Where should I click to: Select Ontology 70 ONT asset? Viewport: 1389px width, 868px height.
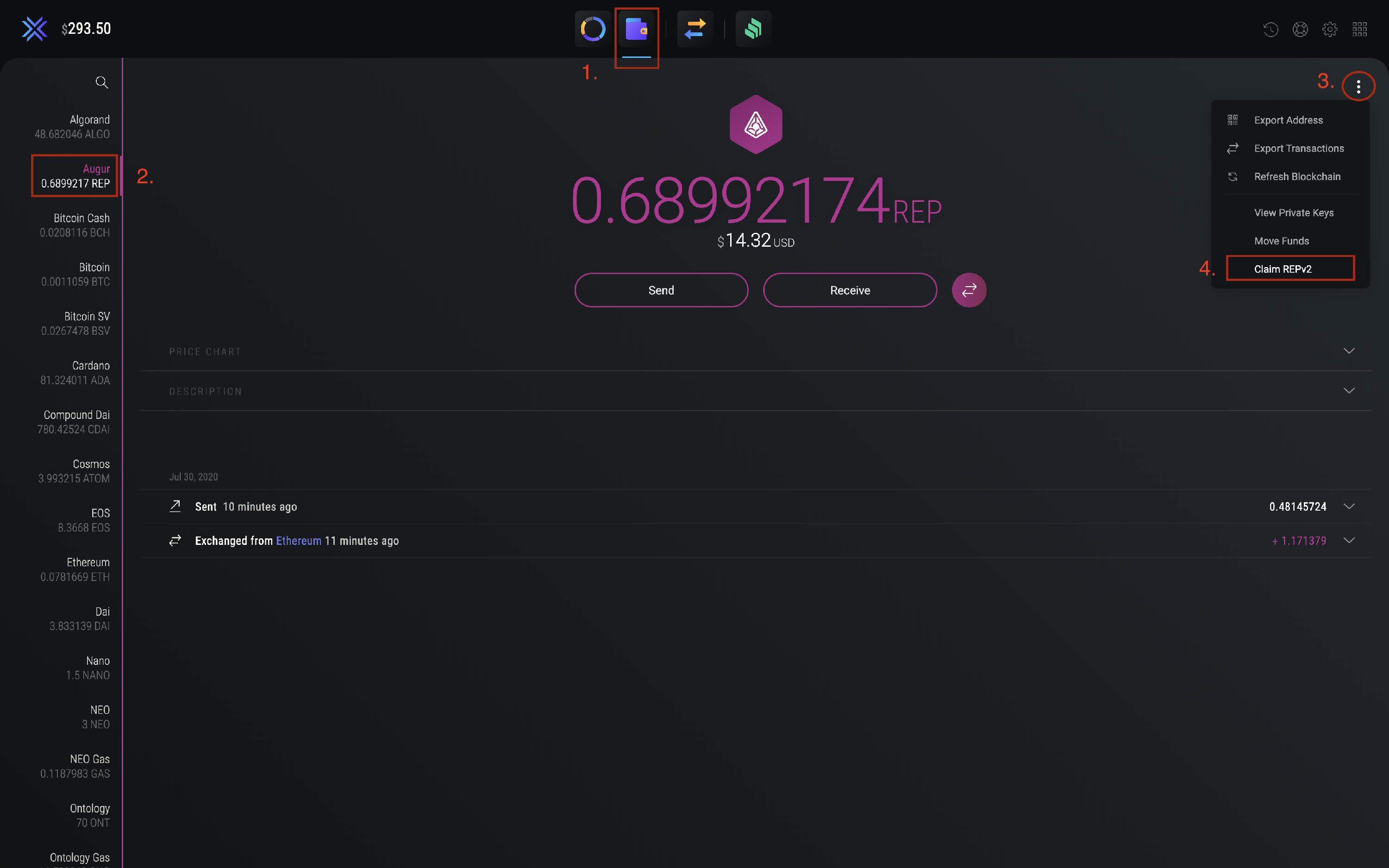coord(89,815)
